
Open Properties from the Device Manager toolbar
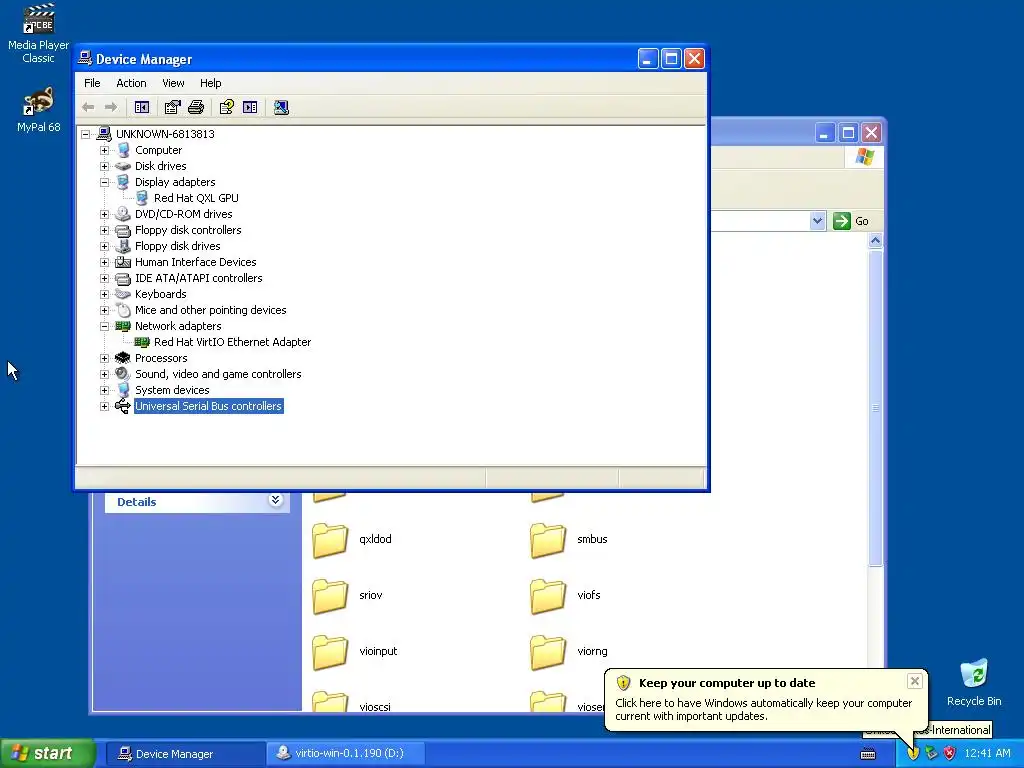[x=172, y=107]
